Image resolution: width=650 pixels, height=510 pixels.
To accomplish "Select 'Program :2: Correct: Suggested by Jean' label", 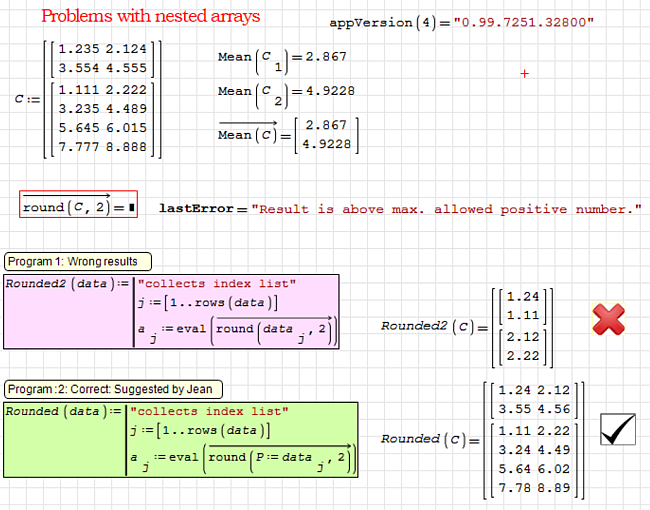I will point(113,389).
